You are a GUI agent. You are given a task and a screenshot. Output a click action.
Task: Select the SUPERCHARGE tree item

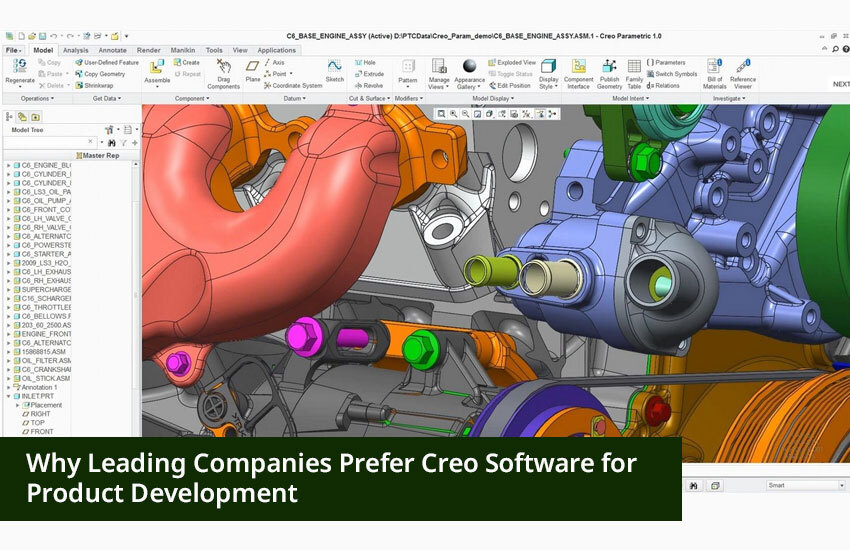point(42,290)
